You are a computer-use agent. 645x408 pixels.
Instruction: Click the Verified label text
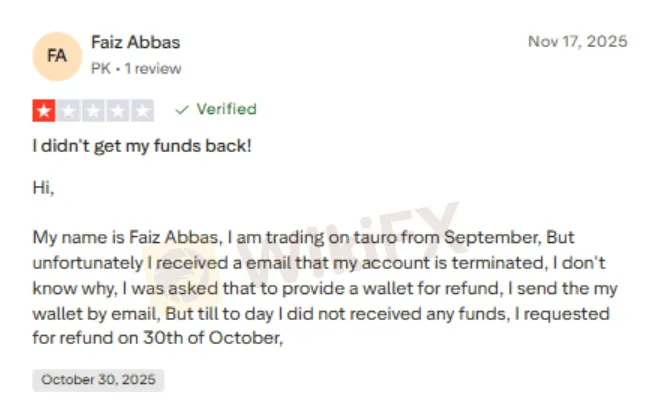coord(226,109)
